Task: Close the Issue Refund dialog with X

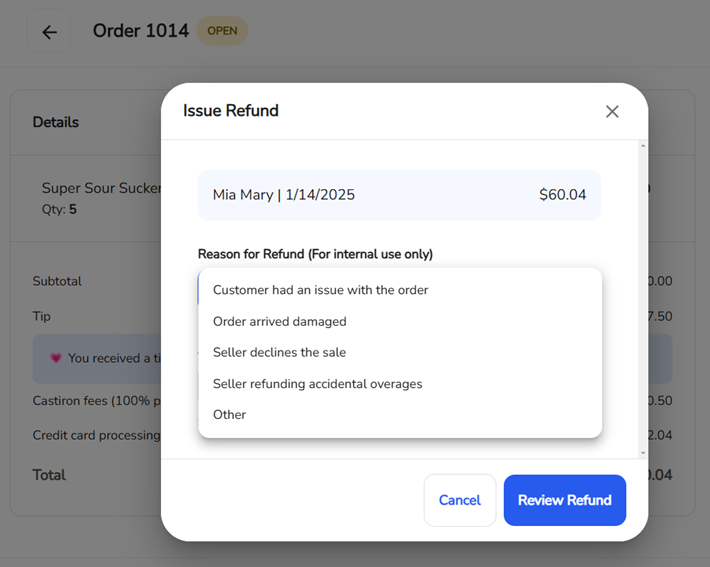Action: pyautogui.click(x=612, y=111)
